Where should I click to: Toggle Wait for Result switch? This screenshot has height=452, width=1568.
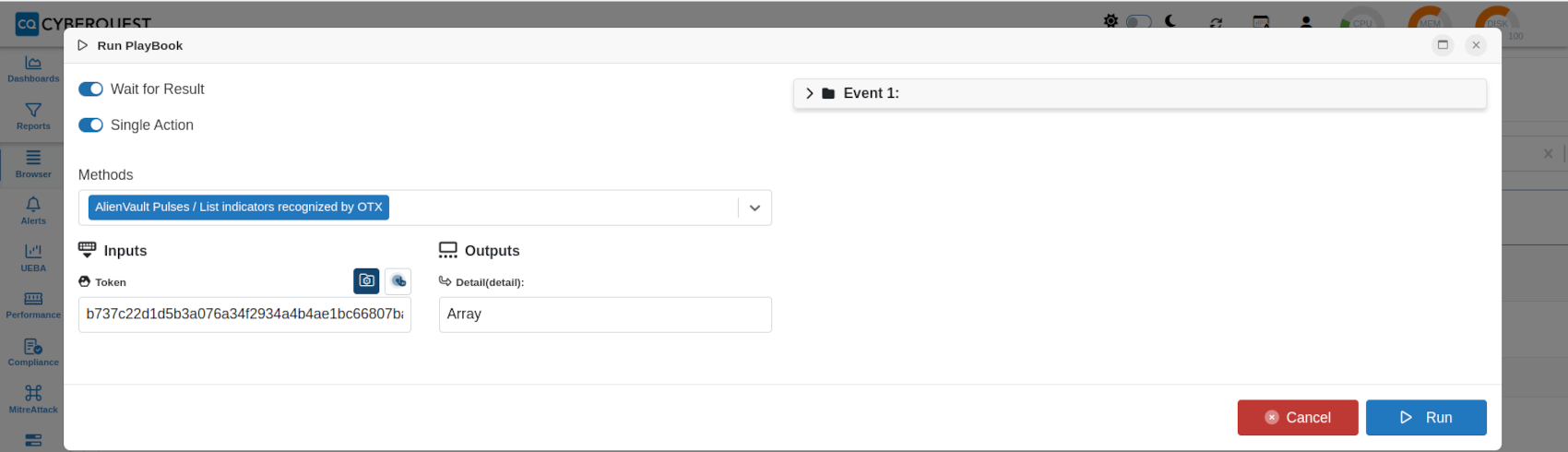click(90, 89)
